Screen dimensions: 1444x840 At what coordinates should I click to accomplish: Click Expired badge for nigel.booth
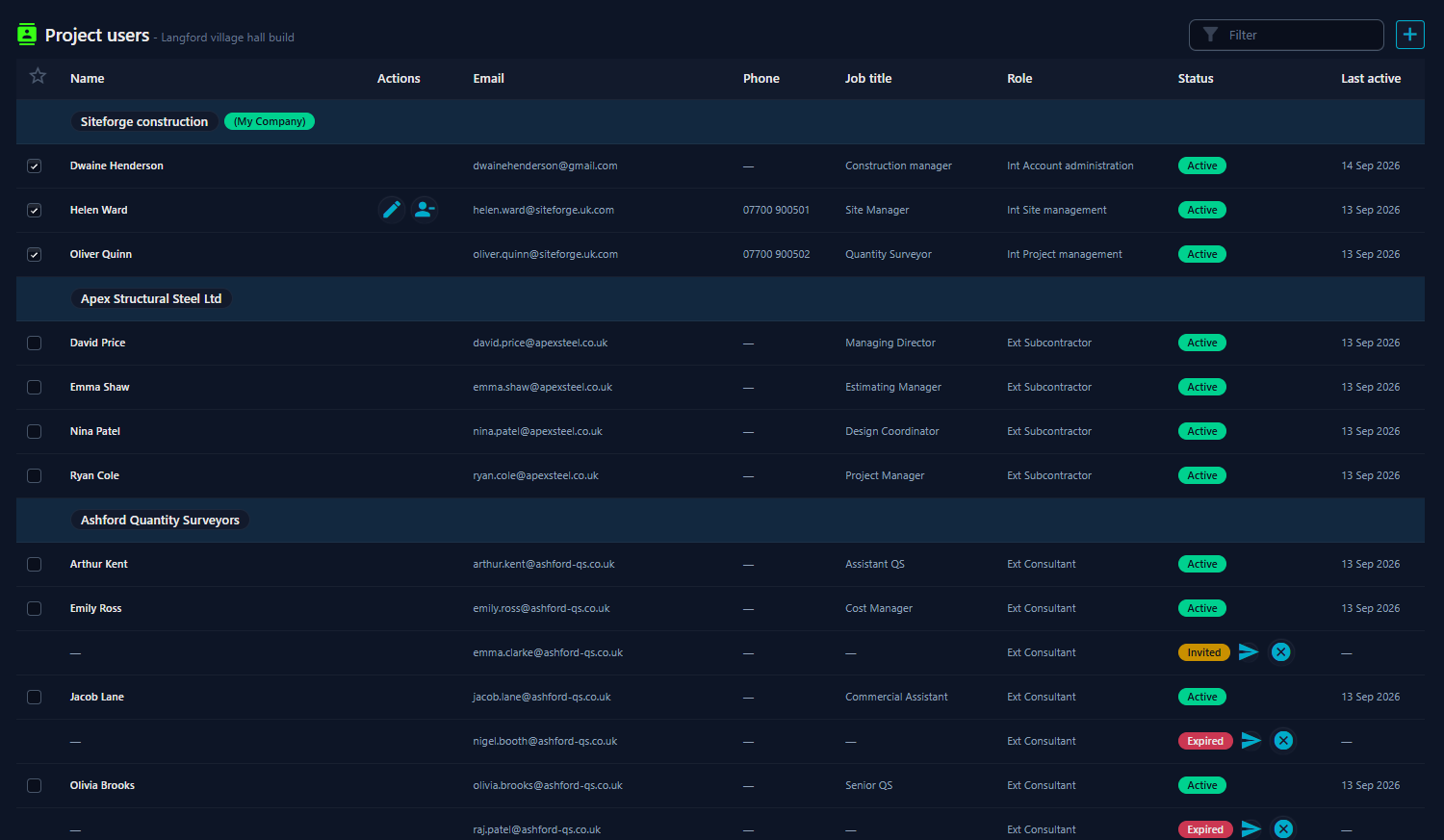(1205, 741)
